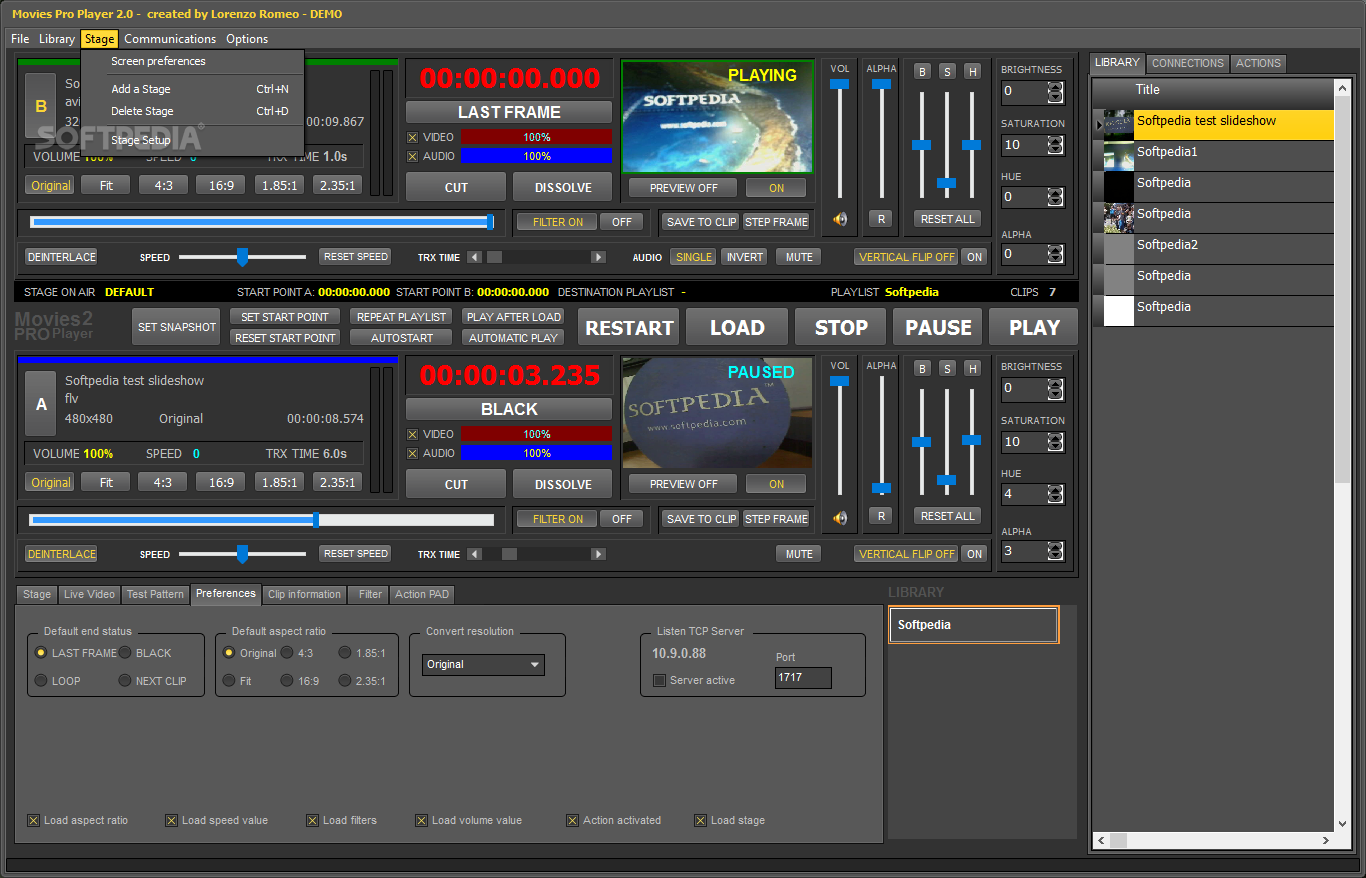Click deck B's TRX TIME right arrow
The height and width of the screenshot is (878, 1366).
point(598,257)
